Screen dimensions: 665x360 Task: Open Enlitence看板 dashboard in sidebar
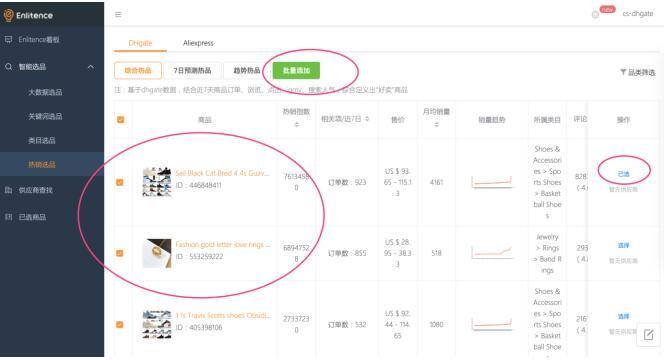pos(39,39)
